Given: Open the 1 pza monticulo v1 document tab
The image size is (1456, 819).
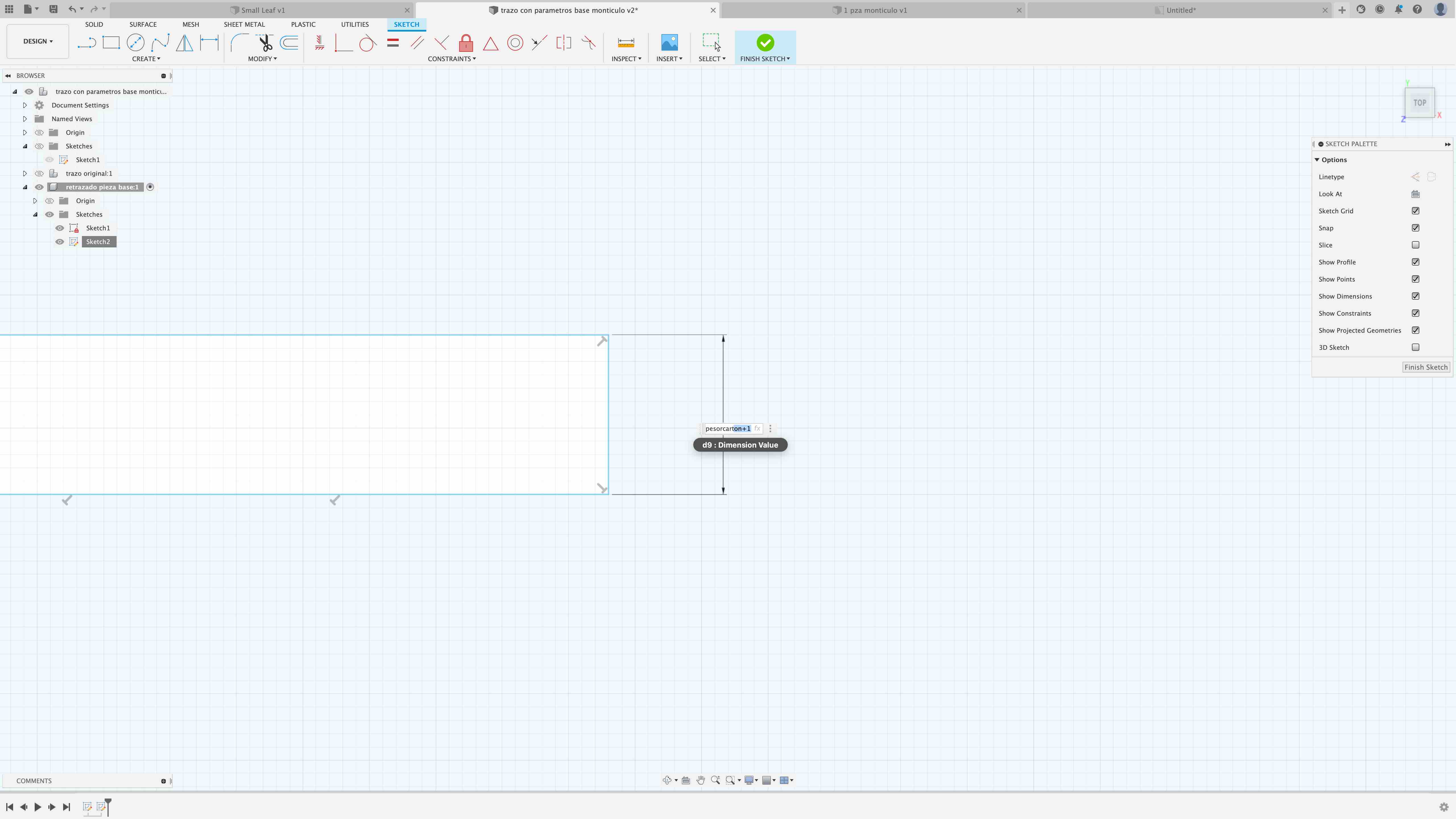Looking at the screenshot, I should (x=874, y=10).
